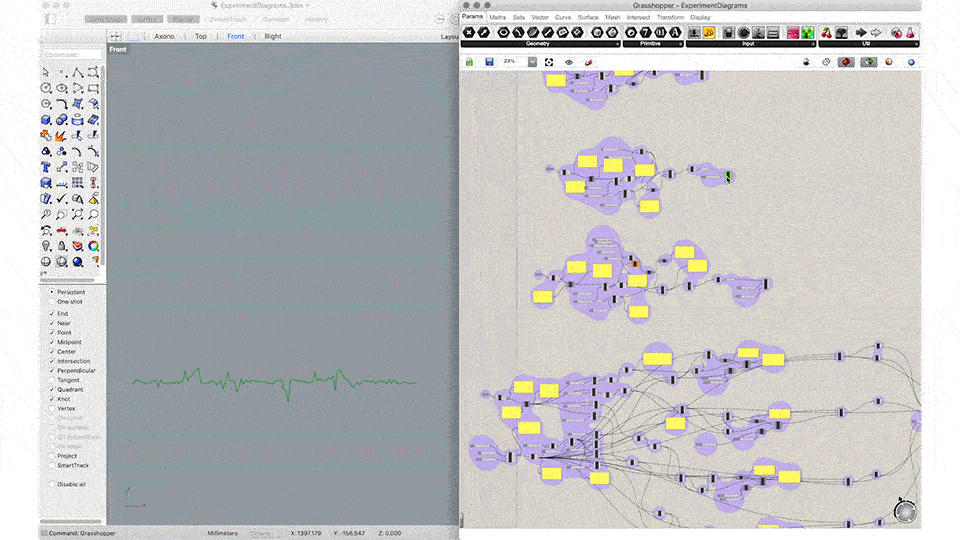Click the Explode tool icon in Rhino
960x540 pixels.
pyautogui.click(x=62, y=136)
